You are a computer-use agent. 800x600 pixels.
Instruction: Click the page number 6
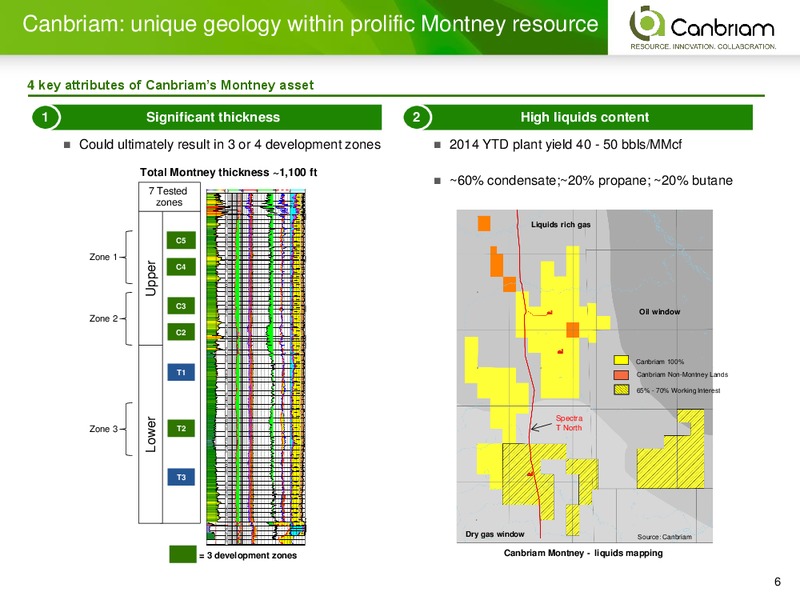pos(778,582)
